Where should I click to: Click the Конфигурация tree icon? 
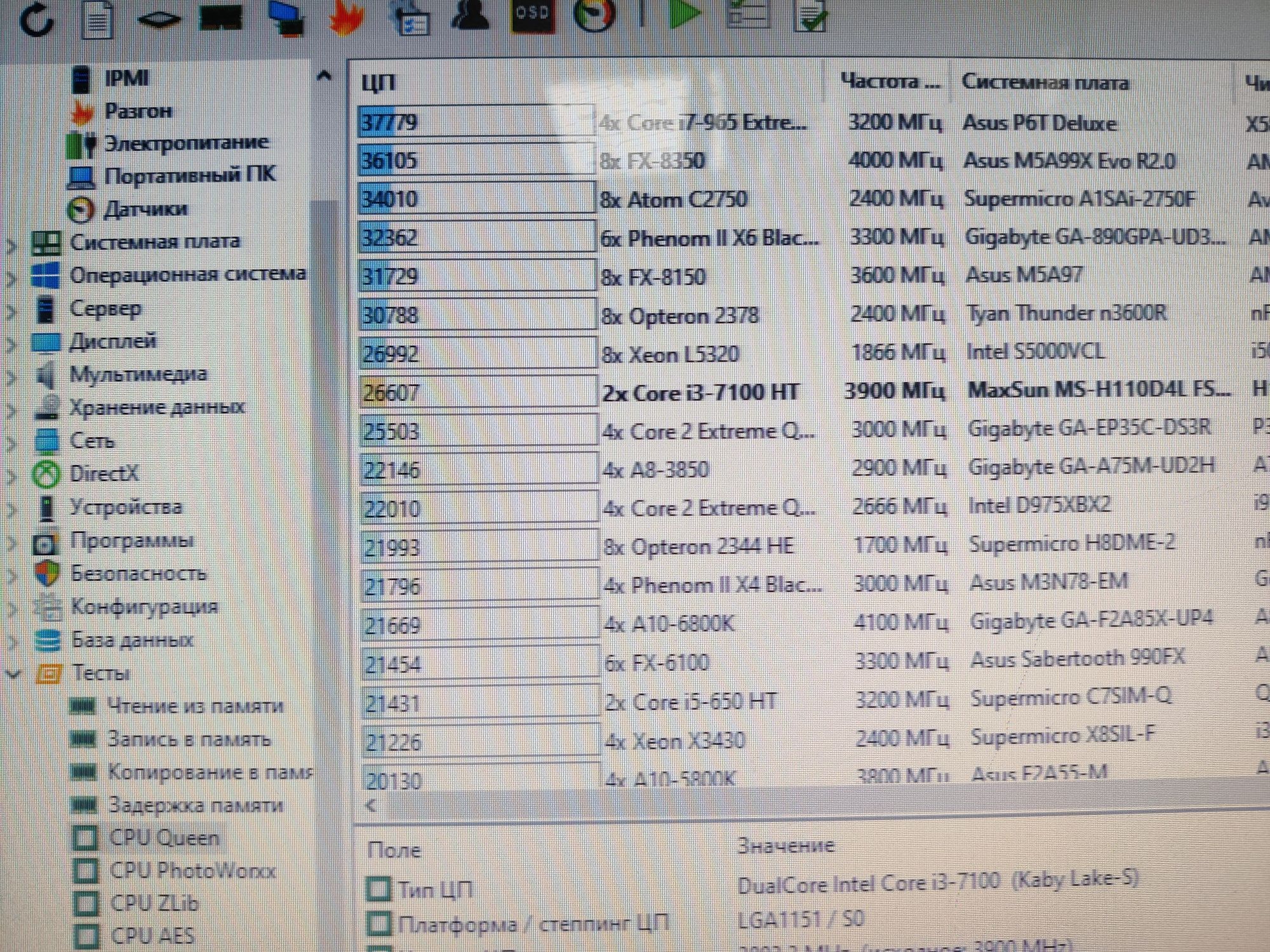(48, 607)
